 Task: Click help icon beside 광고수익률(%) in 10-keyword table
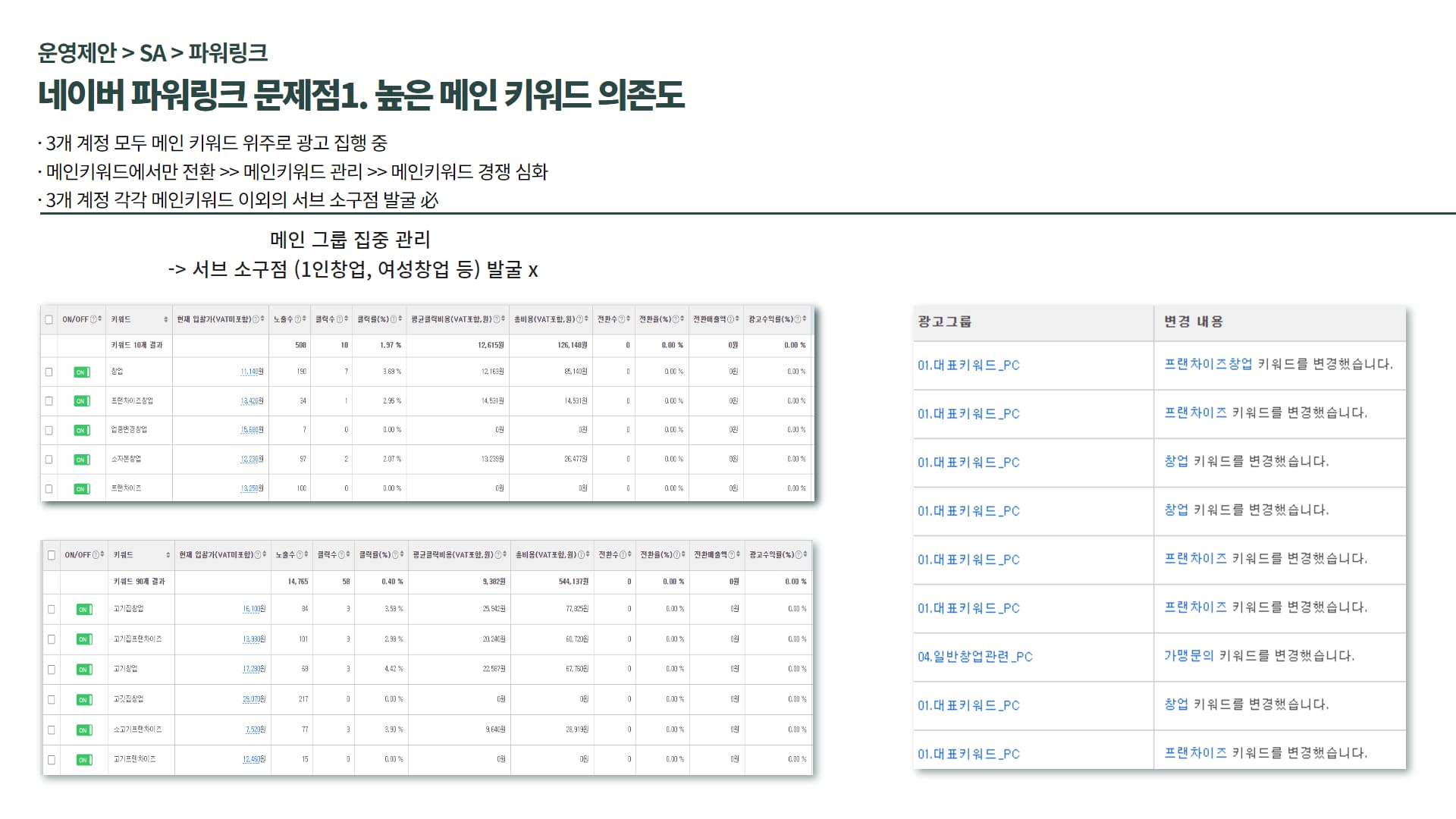click(797, 319)
